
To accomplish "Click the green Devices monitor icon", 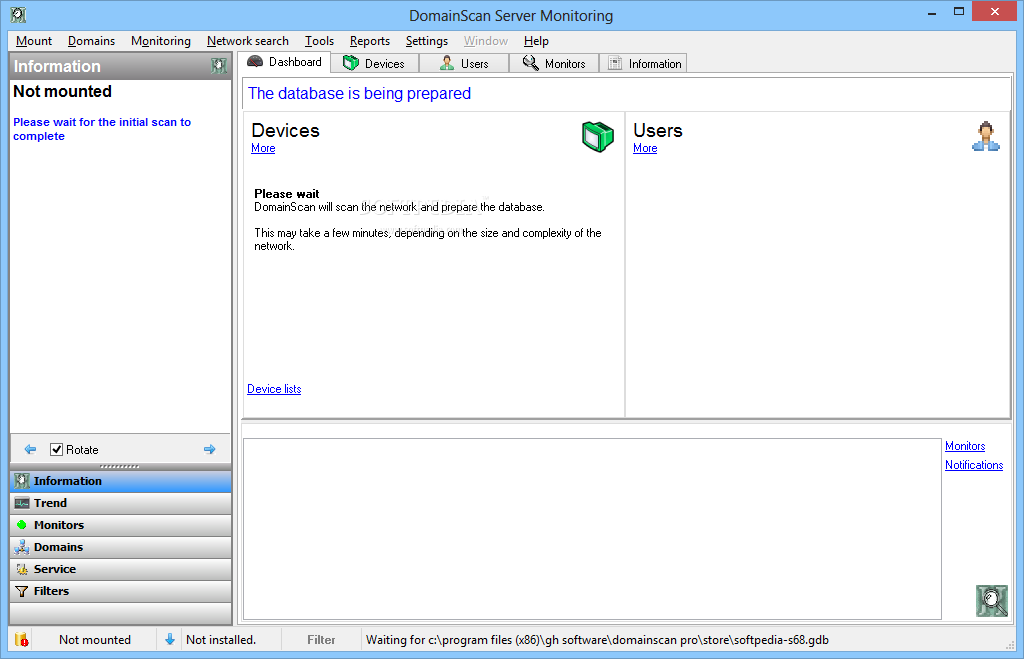I will (598, 137).
